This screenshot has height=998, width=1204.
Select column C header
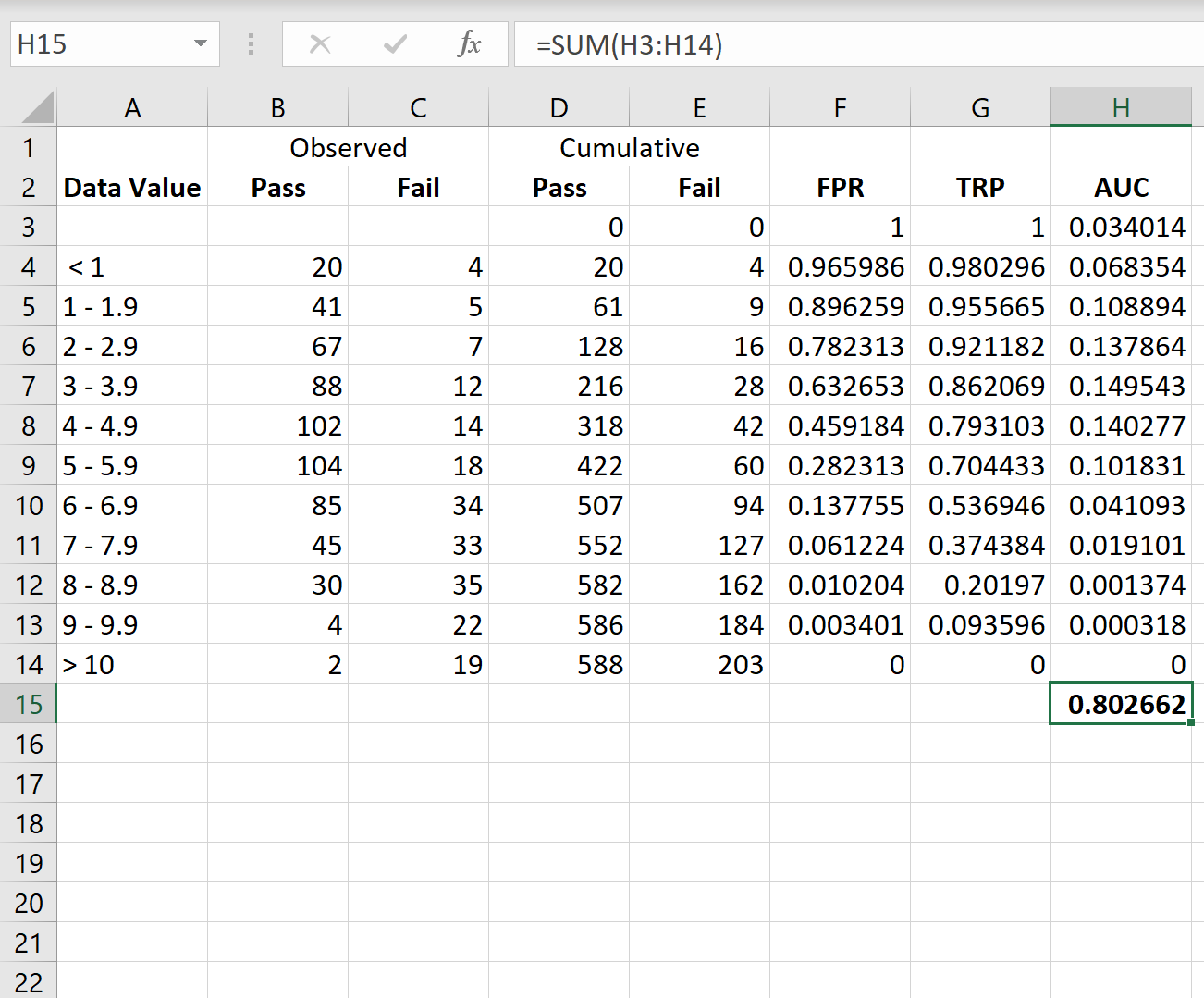[418, 107]
